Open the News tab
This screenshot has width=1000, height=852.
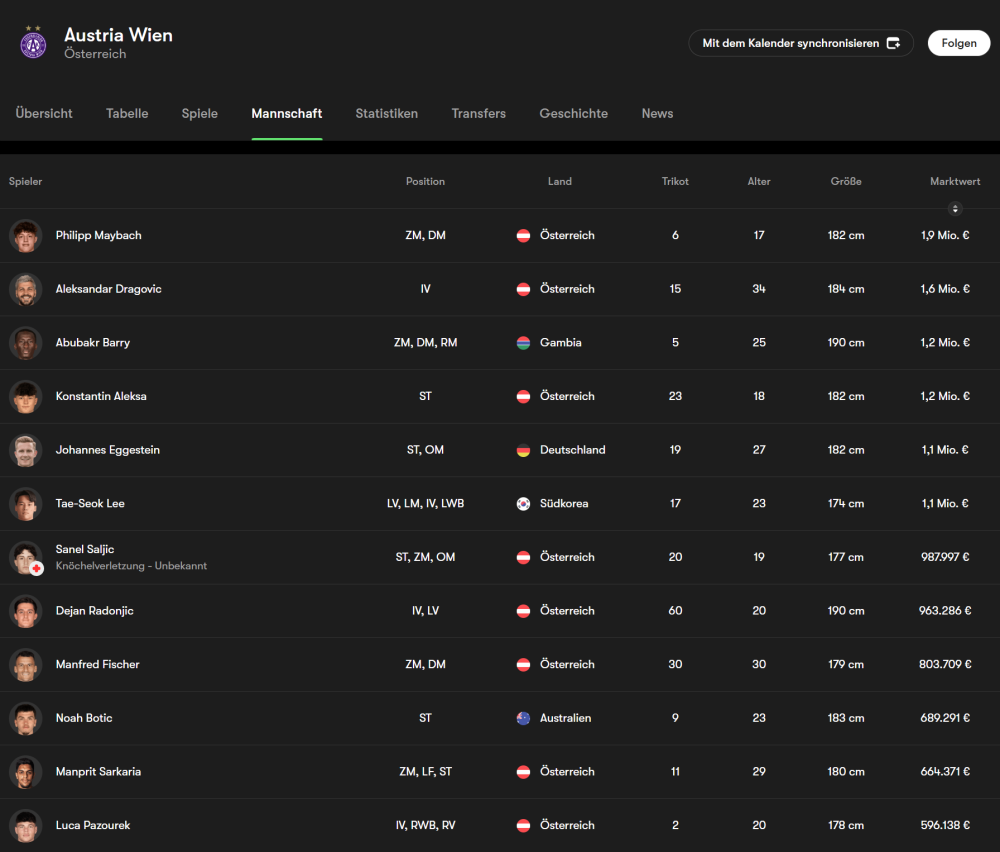point(657,114)
